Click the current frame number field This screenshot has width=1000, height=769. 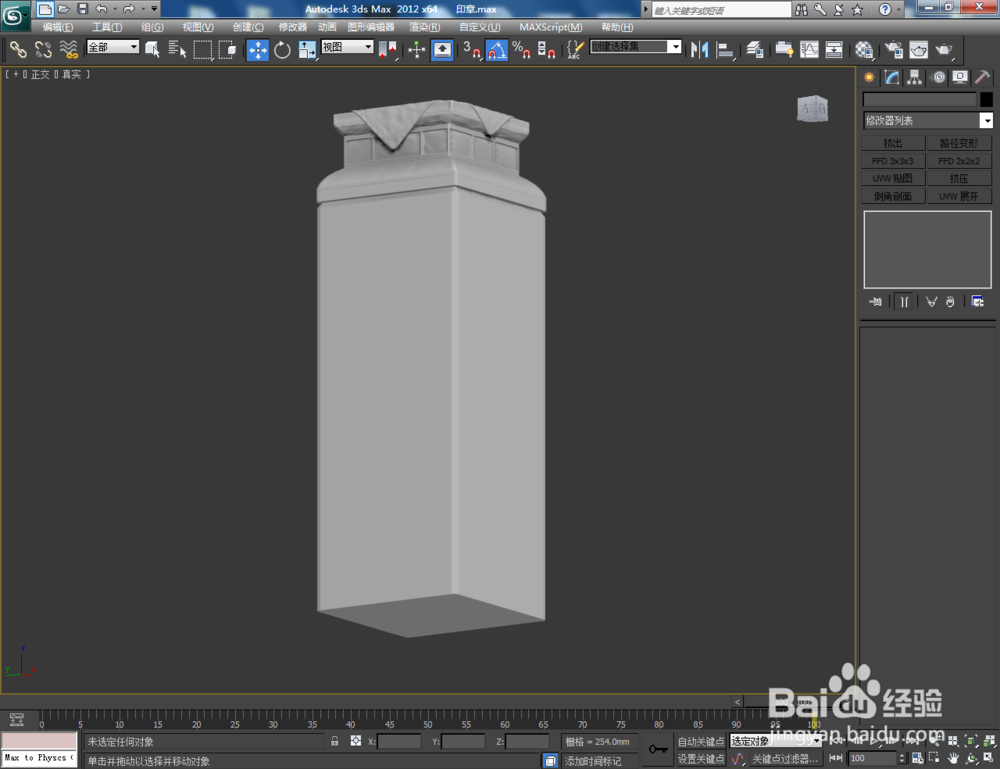[x=872, y=758]
